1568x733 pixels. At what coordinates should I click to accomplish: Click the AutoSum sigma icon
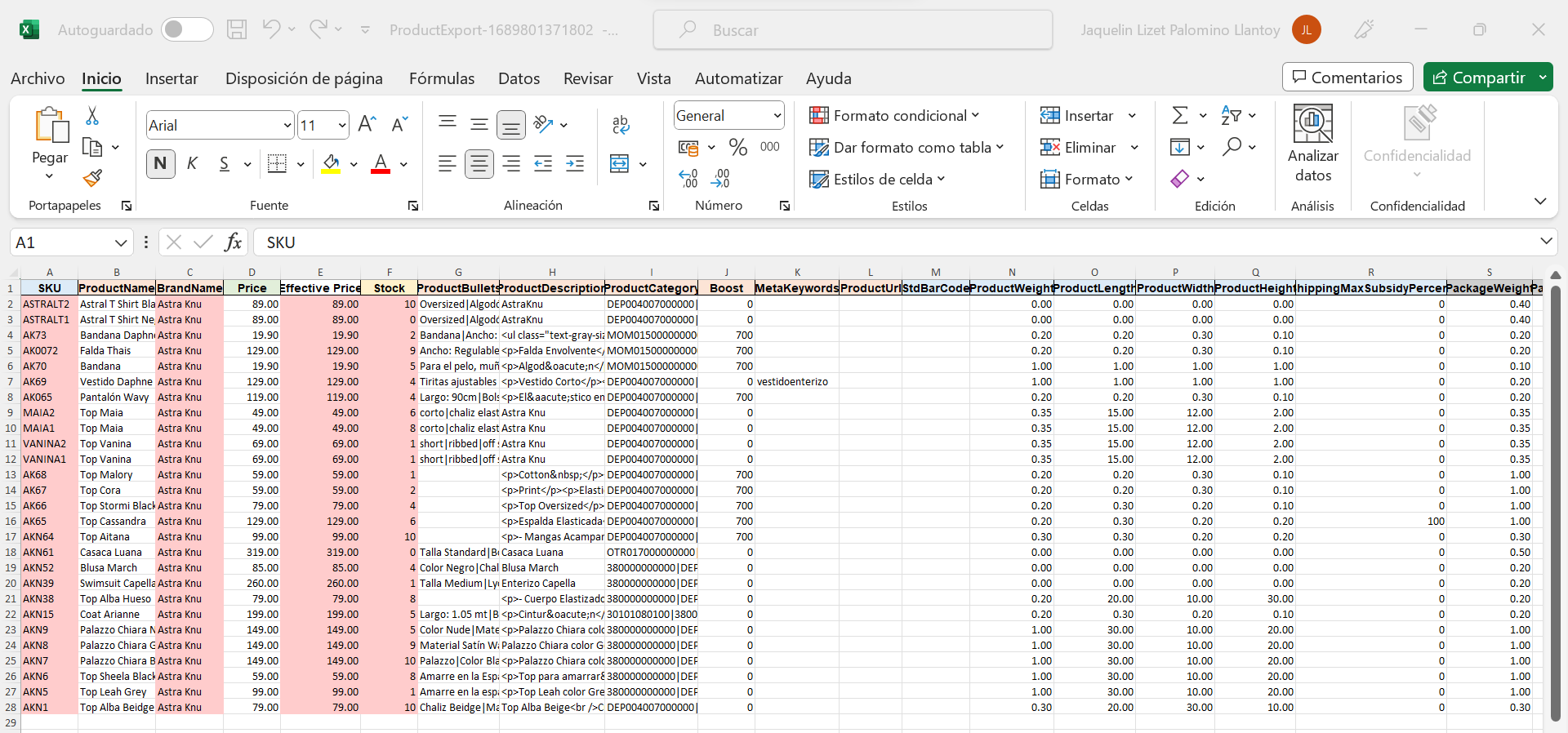[1180, 115]
